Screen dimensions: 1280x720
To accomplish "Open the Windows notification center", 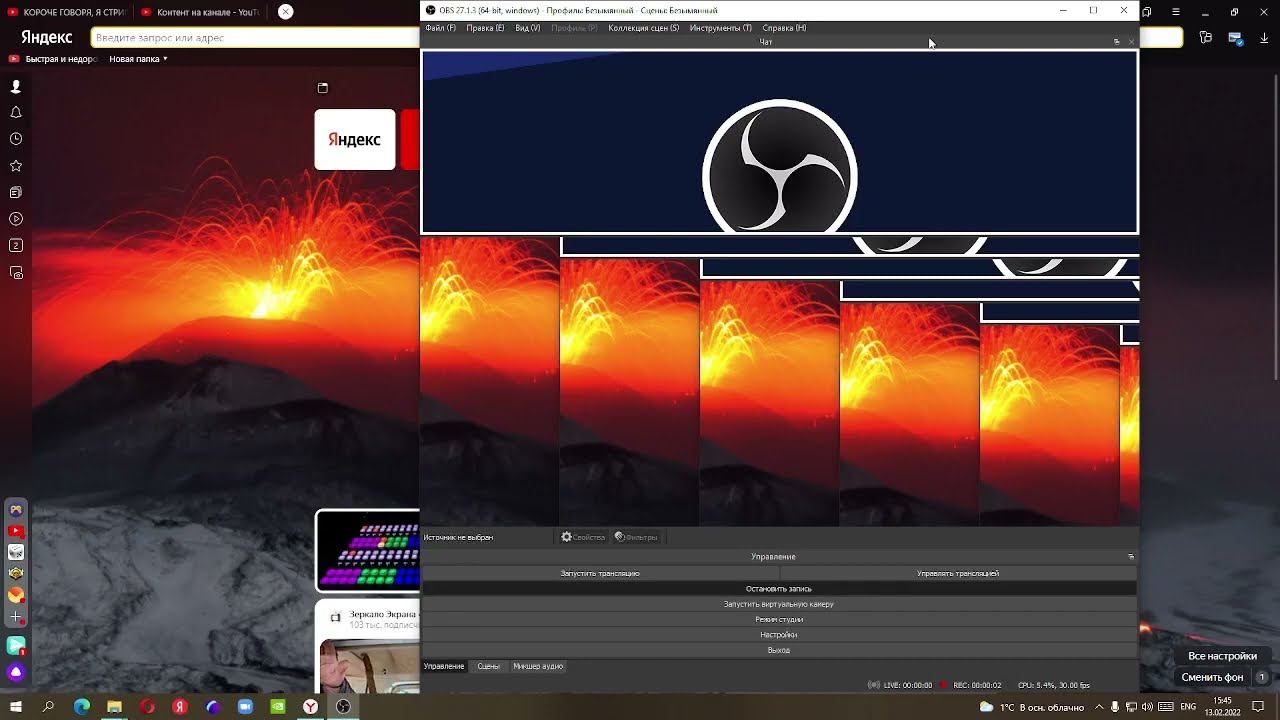I will pyautogui.click(x=1258, y=707).
